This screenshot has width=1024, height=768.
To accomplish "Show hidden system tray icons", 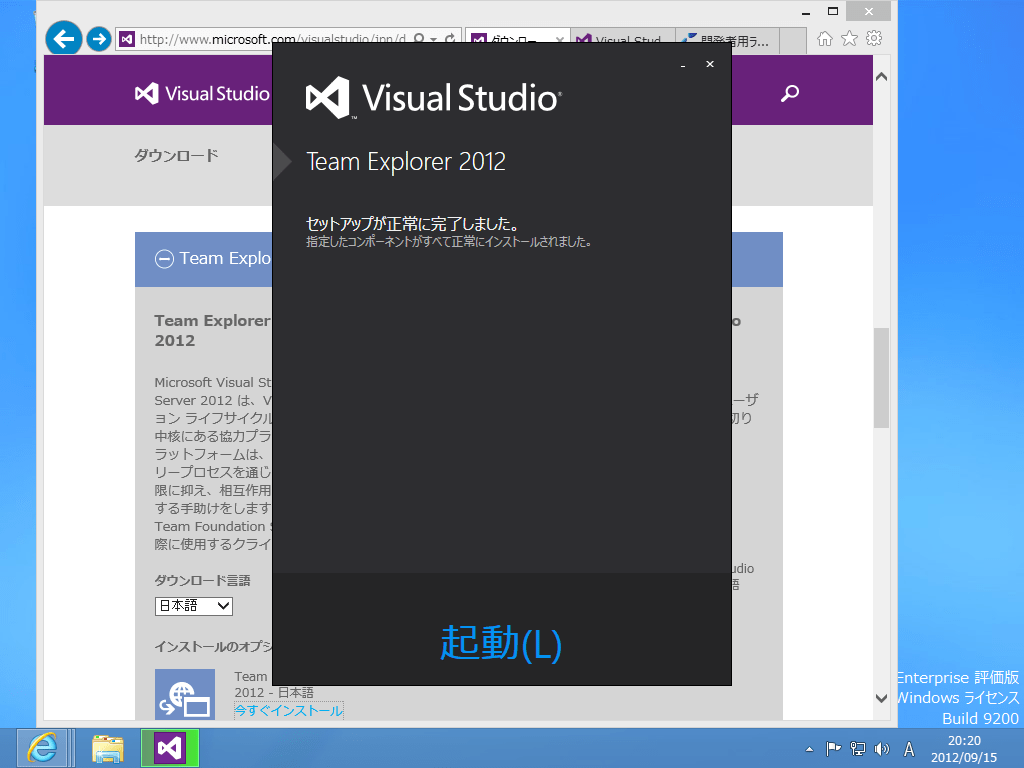I will pos(809,749).
